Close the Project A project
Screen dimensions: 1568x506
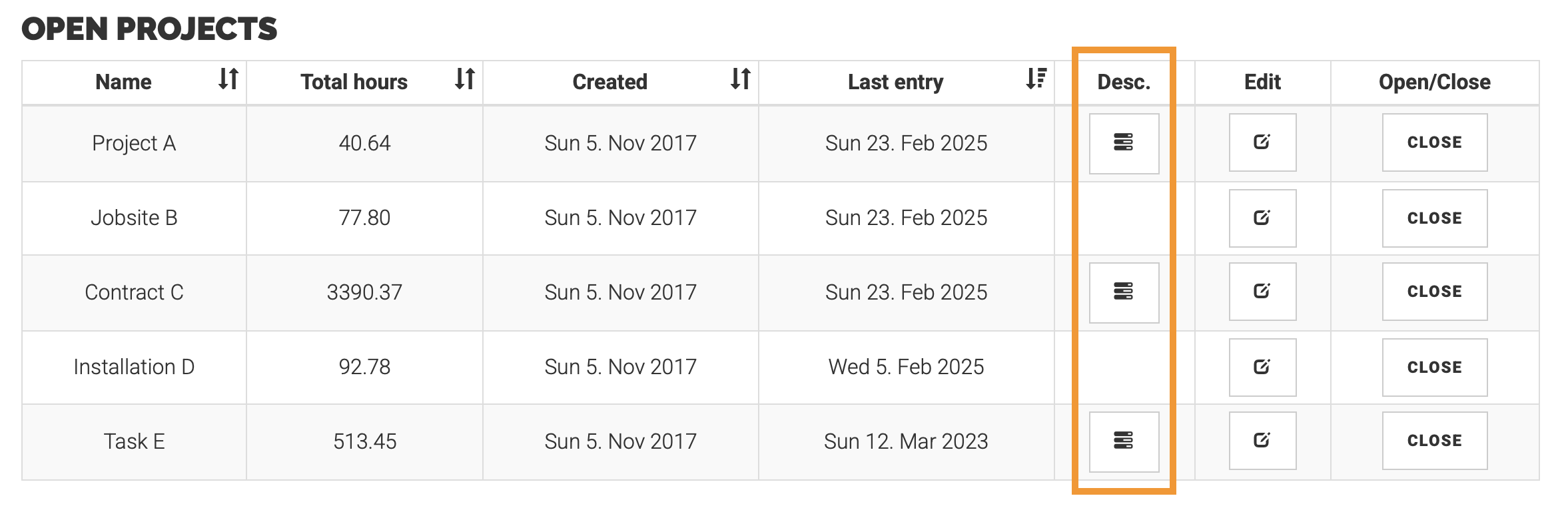pyautogui.click(x=1434, y=142)
